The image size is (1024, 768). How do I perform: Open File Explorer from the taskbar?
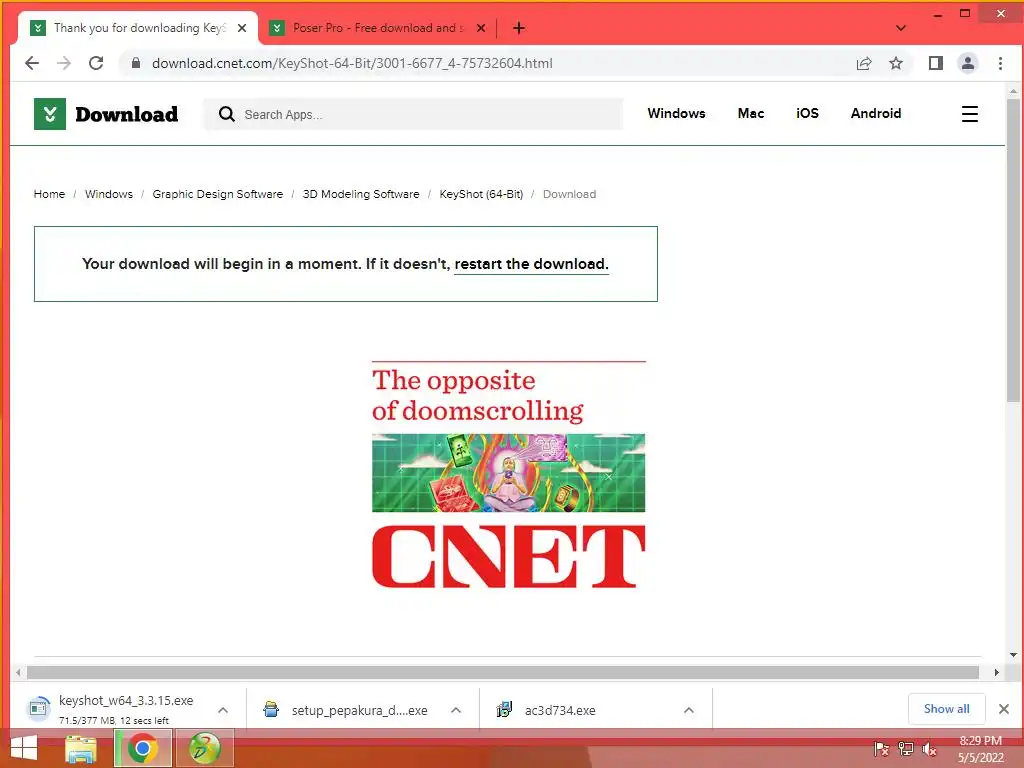80,748
